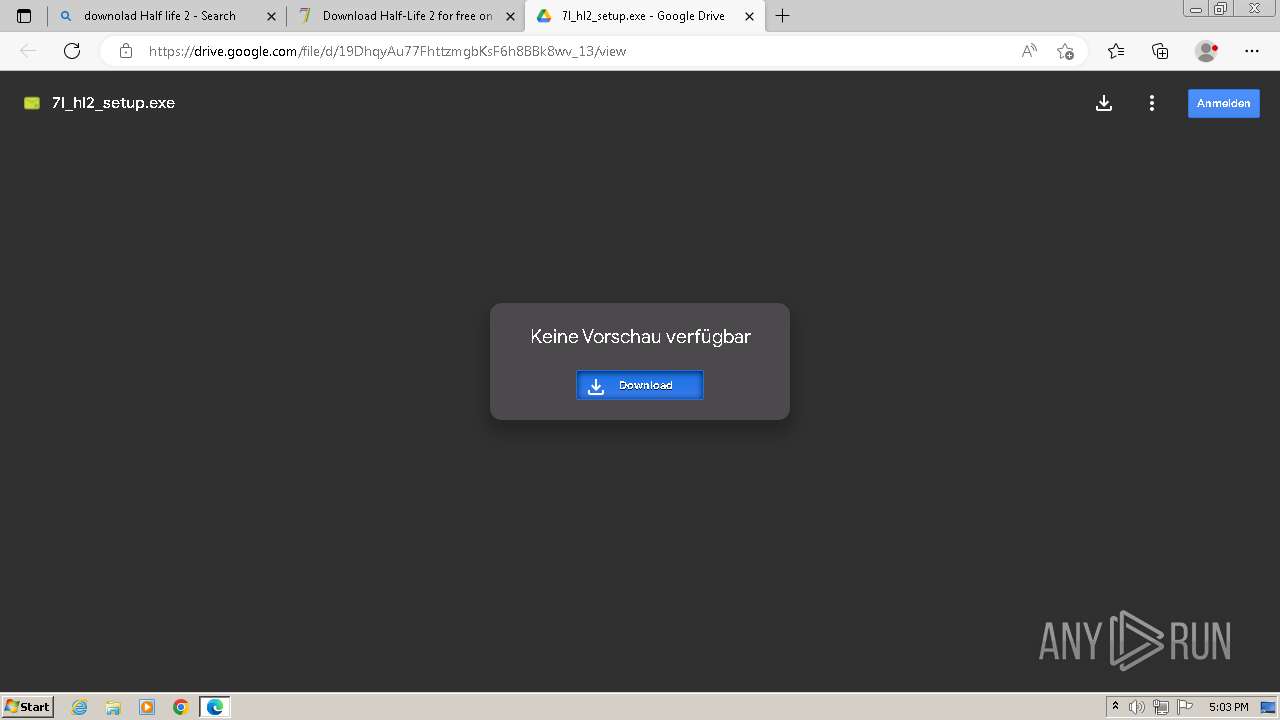Click the Microsoft Edge taskbar icon

click(x=215, y=707)
